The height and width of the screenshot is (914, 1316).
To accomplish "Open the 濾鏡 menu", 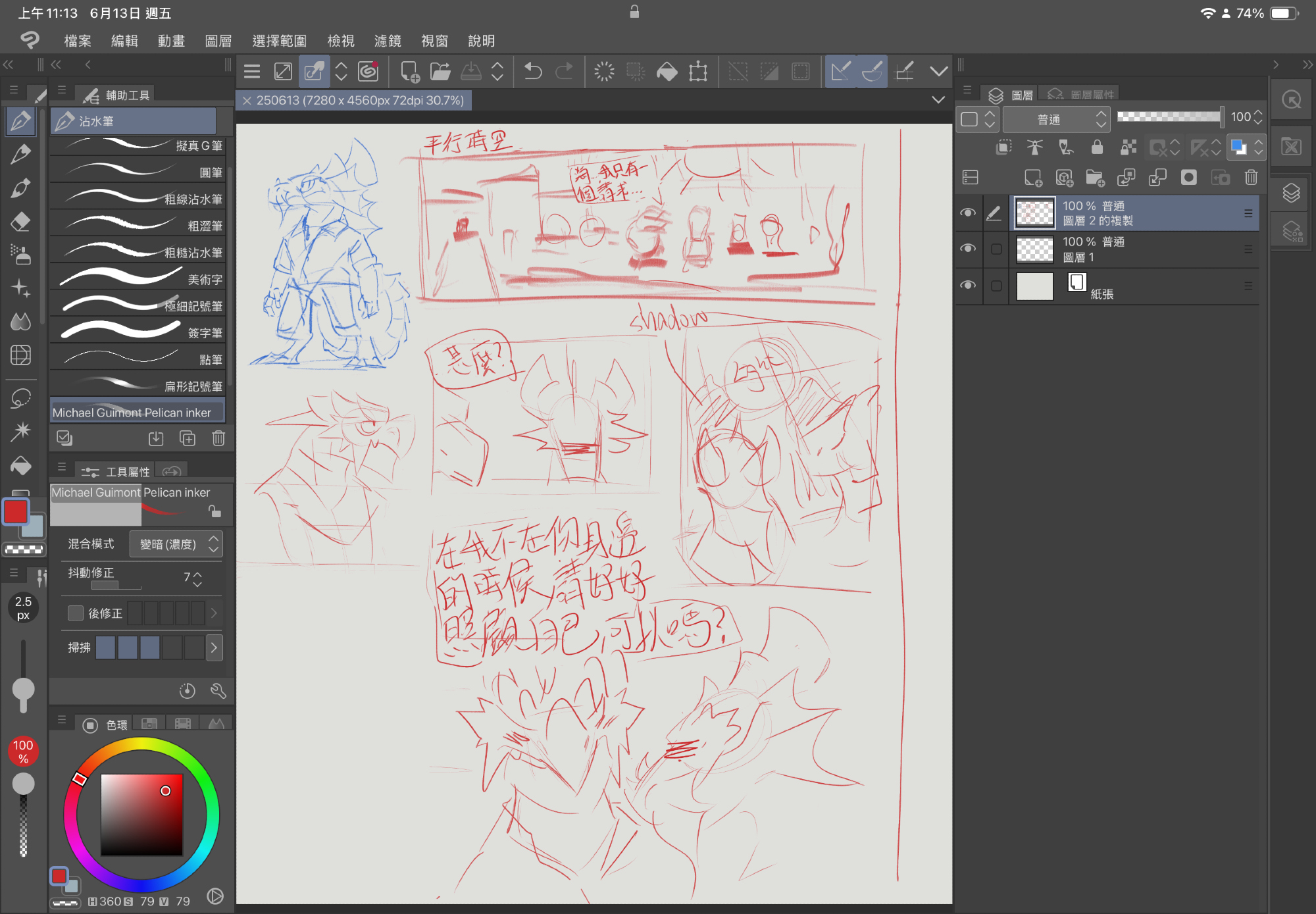I will (x=388, y=41).
